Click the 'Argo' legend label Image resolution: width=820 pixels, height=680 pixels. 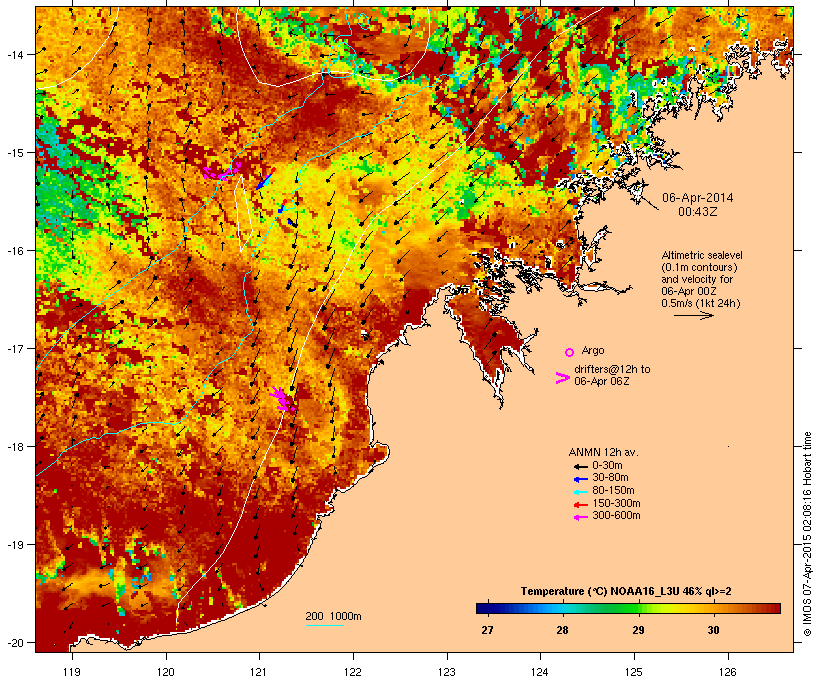click(x=593, y=350)
